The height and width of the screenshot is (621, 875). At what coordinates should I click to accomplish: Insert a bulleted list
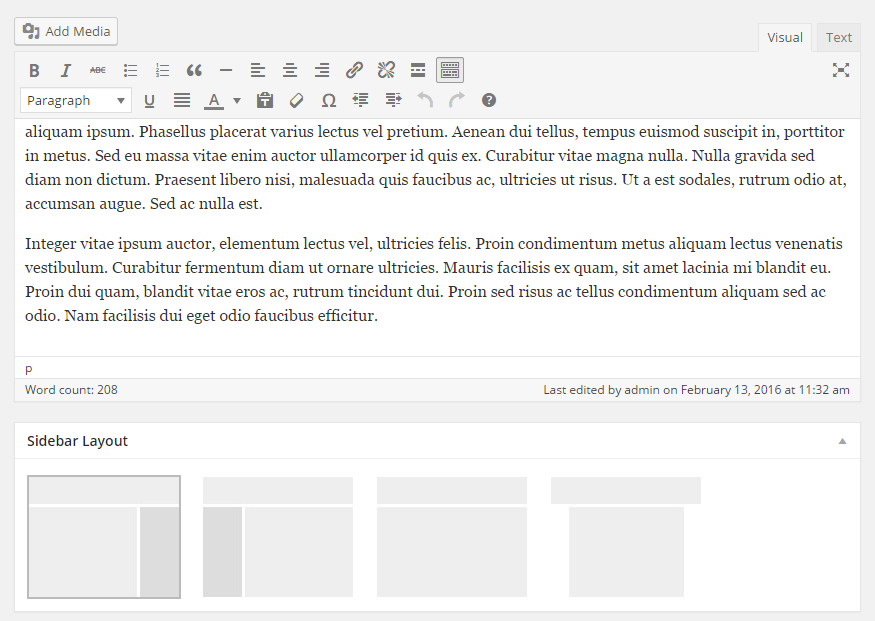[130, 70]
